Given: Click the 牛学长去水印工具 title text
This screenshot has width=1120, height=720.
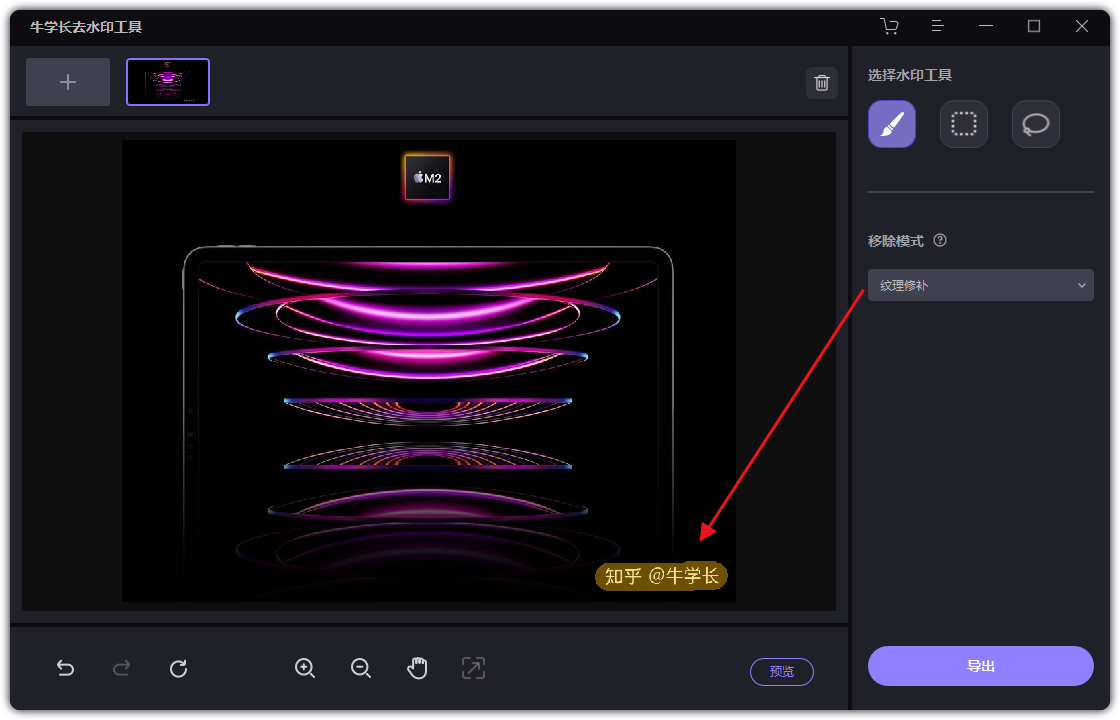Looking at the screenshot, I should (x=86, y=27).
